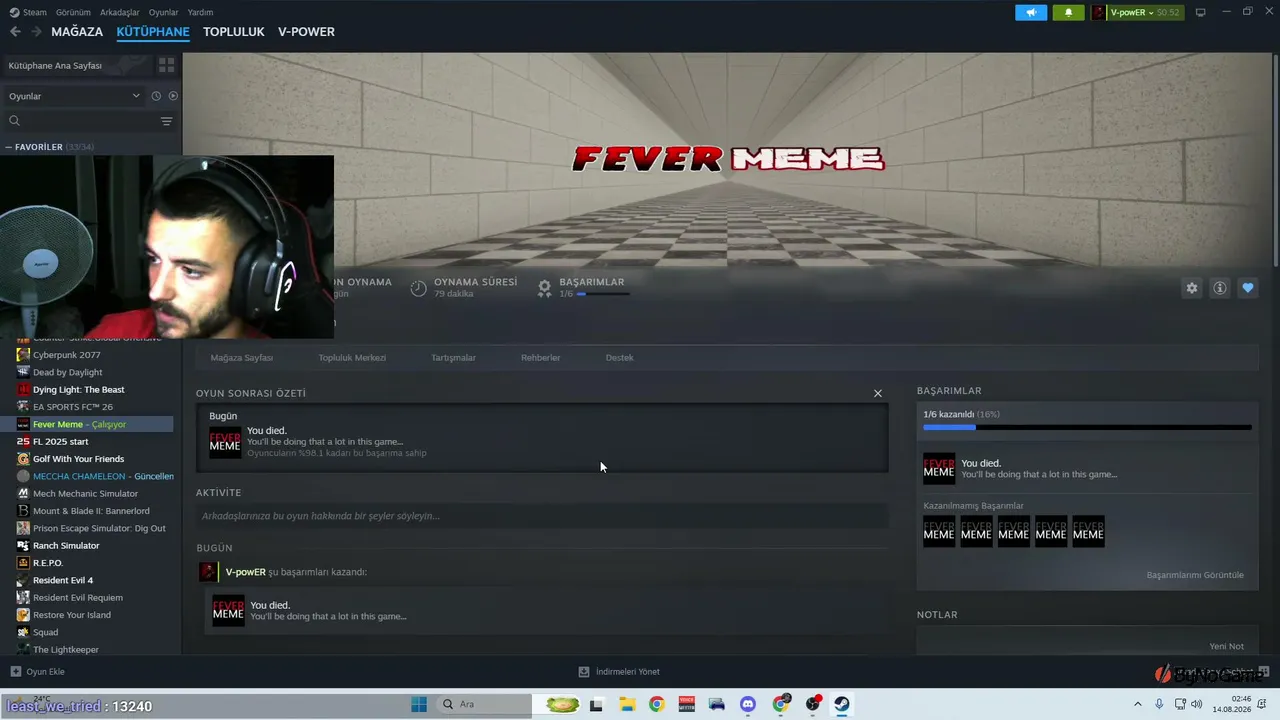1280x720 pixels.
Task: Go back with the left arrow
Action: (x=15, y=32)
